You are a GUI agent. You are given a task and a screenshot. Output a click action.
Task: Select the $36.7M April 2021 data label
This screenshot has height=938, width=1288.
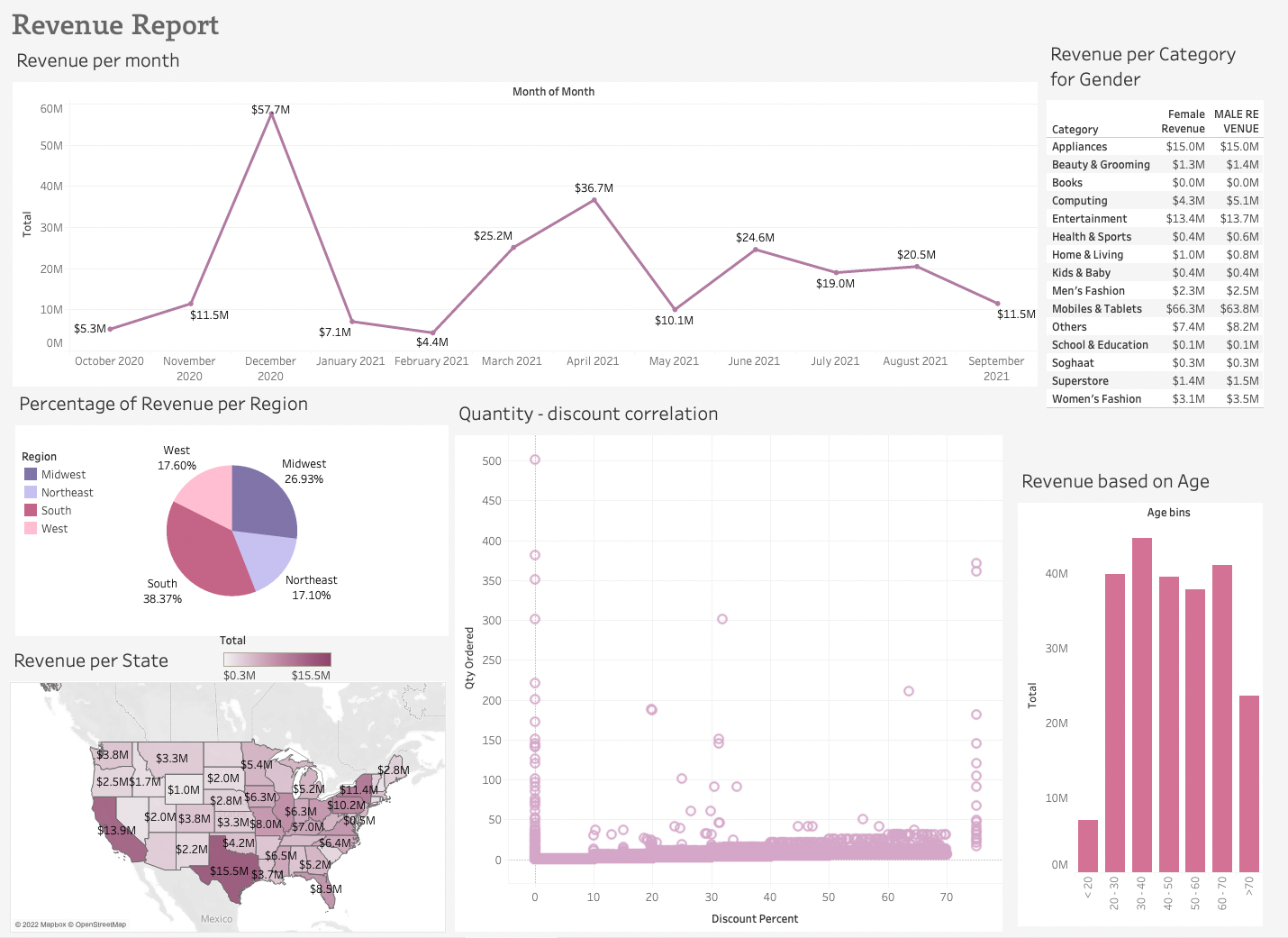594,188
